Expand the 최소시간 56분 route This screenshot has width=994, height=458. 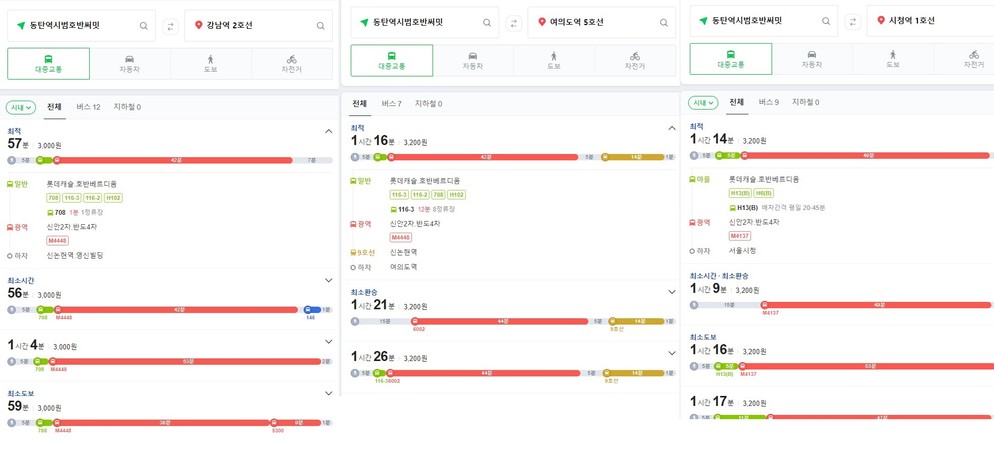(x=328, y=280)
